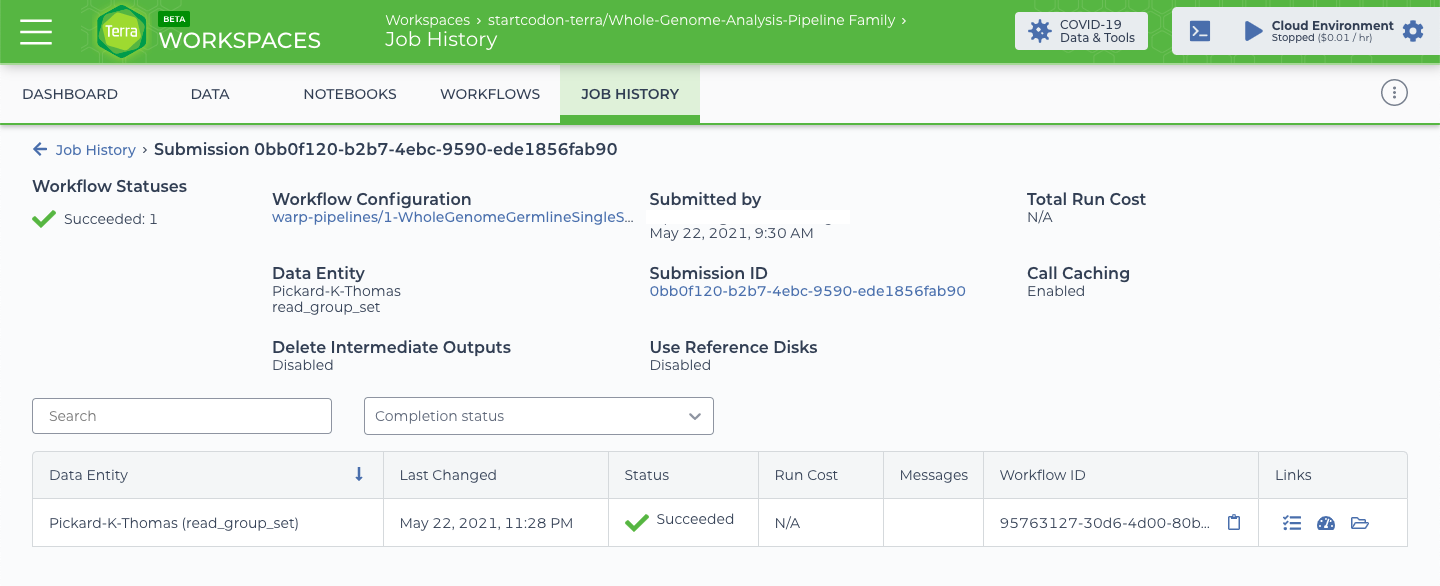Viewport: 1440px width, 586px height.
Task: Start the Cloud Environment with play icon
Action: click(1253, 31)
